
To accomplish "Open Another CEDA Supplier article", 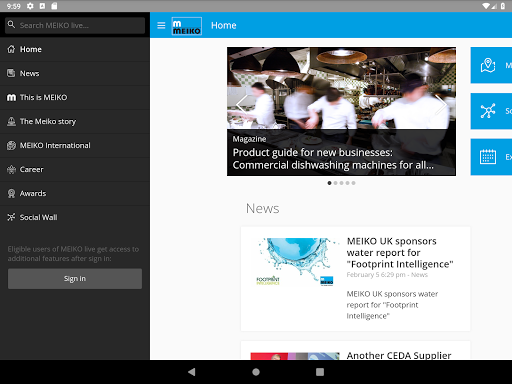I will click(399, 355).
